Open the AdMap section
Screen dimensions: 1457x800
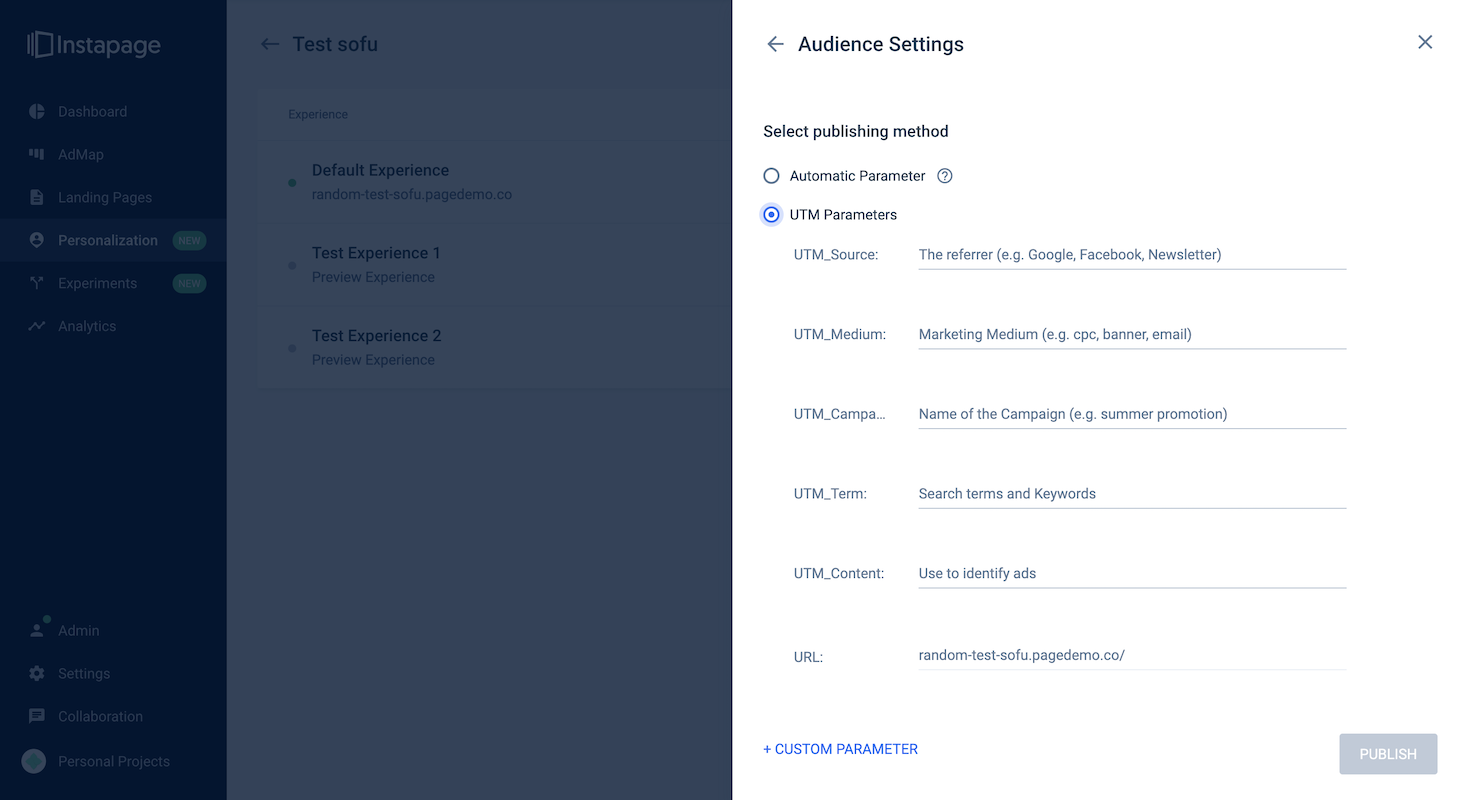click(82, 154)
